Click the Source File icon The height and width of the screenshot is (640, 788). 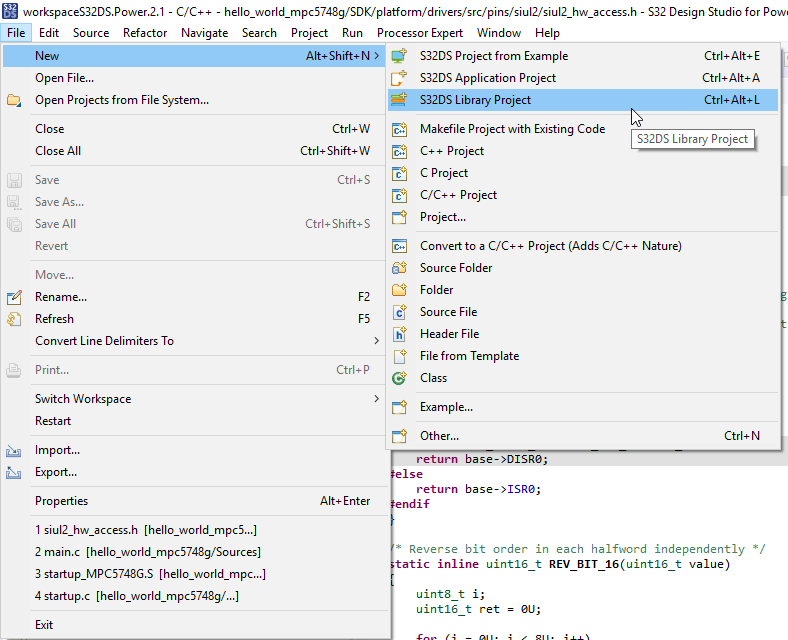[399, 312]
